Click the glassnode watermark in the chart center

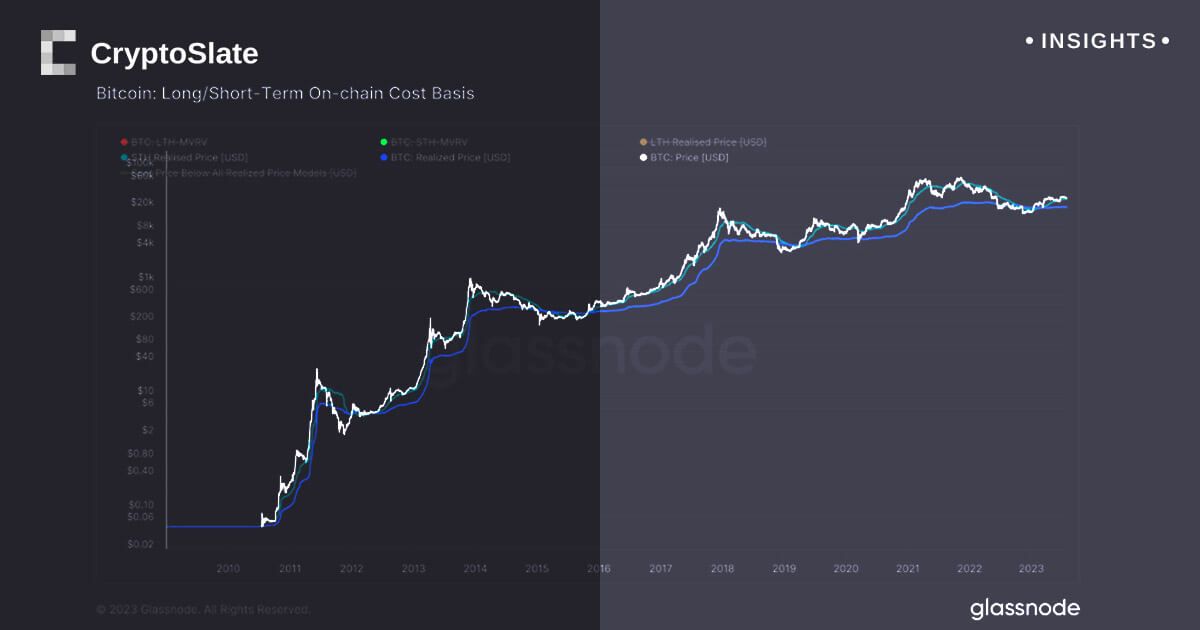(x=590, y=352)
